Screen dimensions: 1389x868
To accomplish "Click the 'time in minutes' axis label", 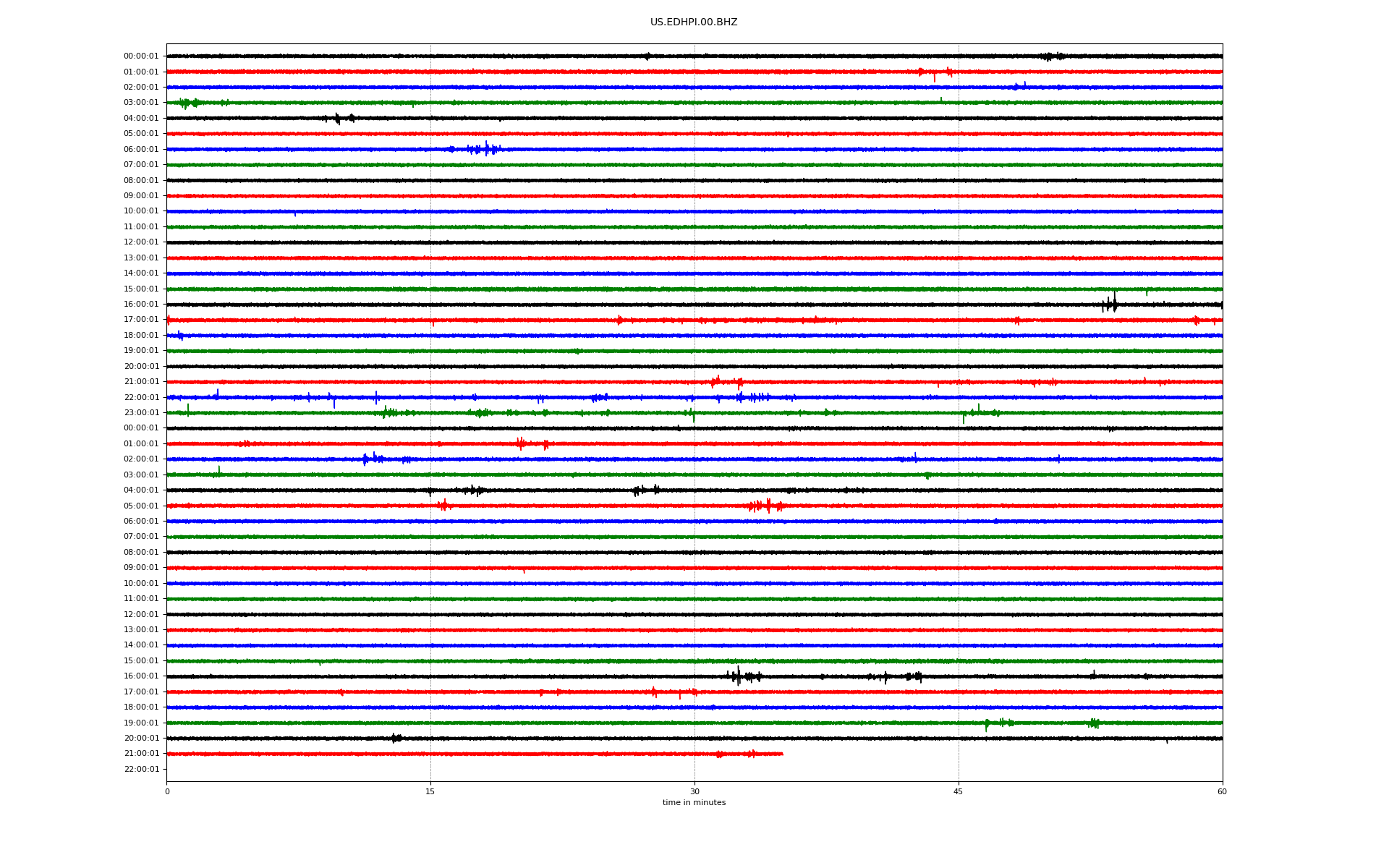I will tap(694, 803).
